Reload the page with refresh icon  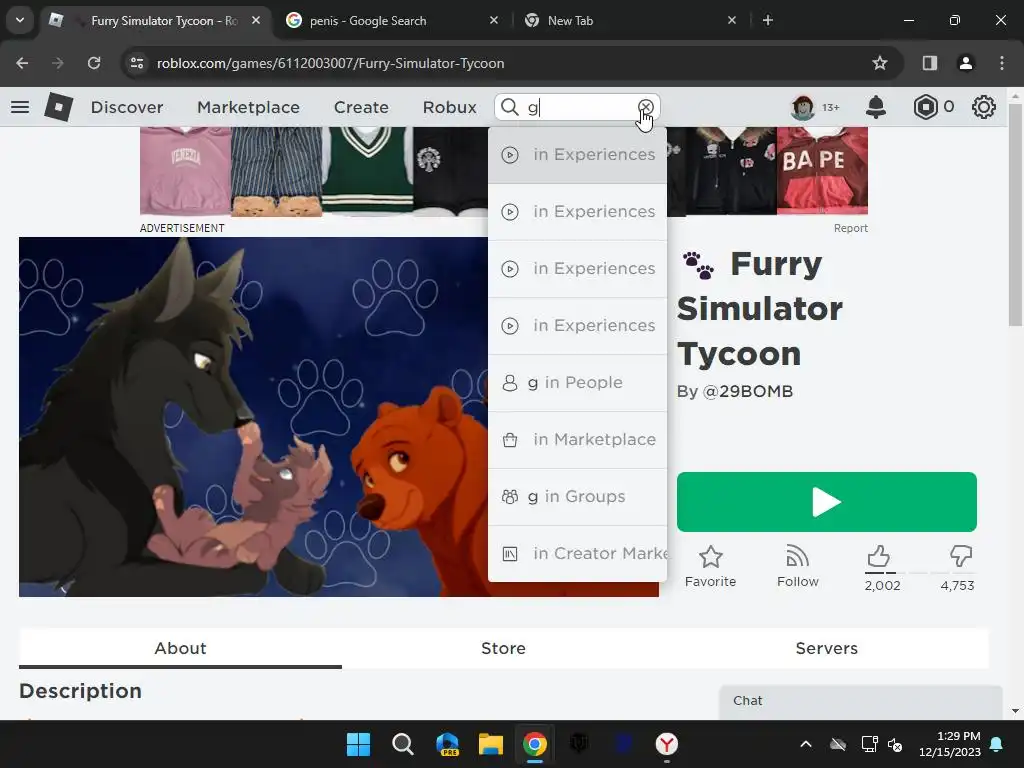point(94,63)
